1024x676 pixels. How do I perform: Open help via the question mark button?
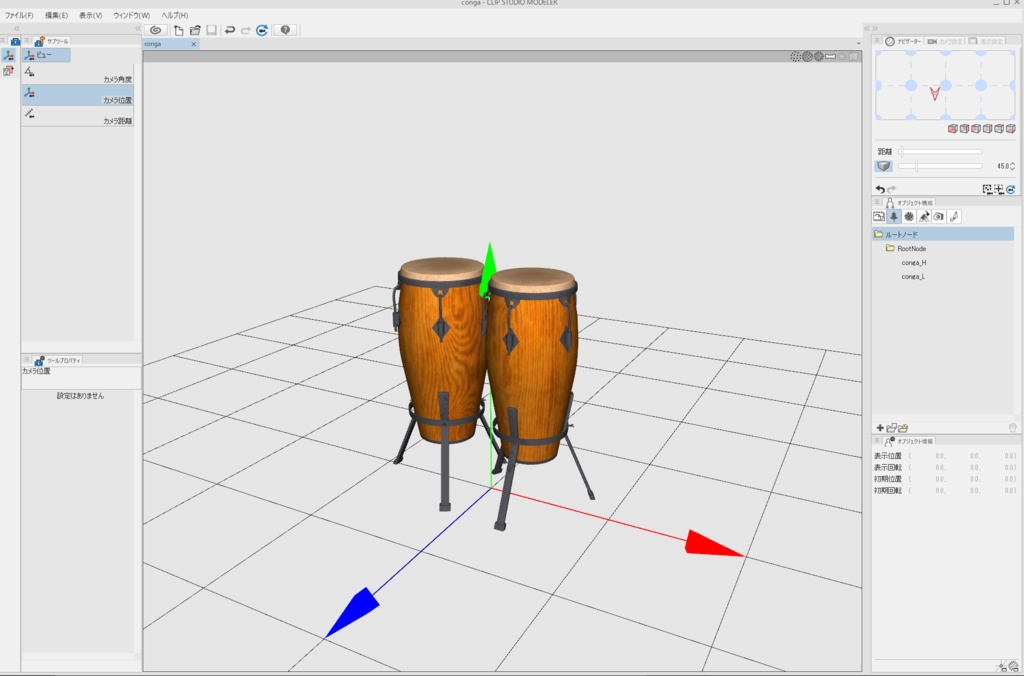pyautogui.click(x=285, y=30)
